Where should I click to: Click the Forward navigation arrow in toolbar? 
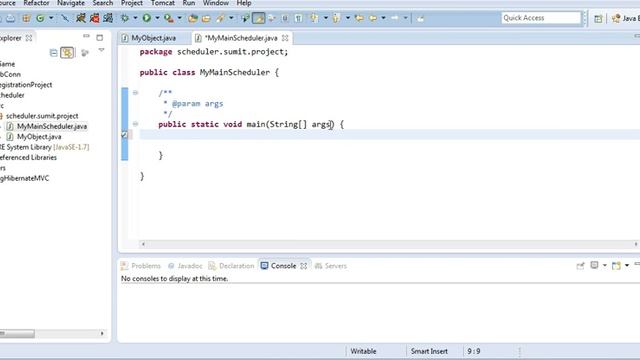(x=395, y=18)
